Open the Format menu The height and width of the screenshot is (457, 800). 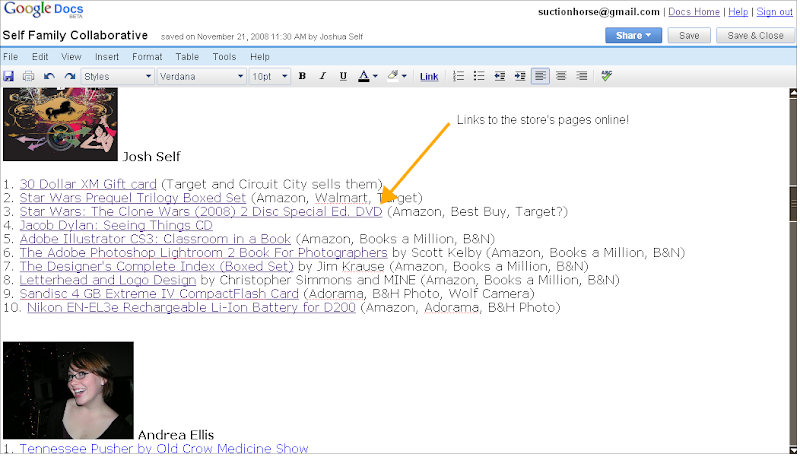click(x=147, y=57)
